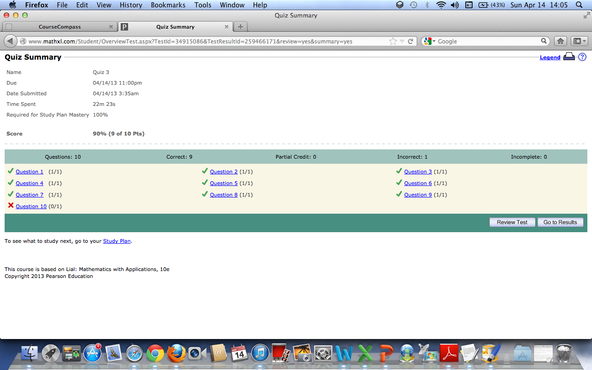592x370 pixels.
Task: Launch PowerPoint from the dock
Action: point(386,354)
